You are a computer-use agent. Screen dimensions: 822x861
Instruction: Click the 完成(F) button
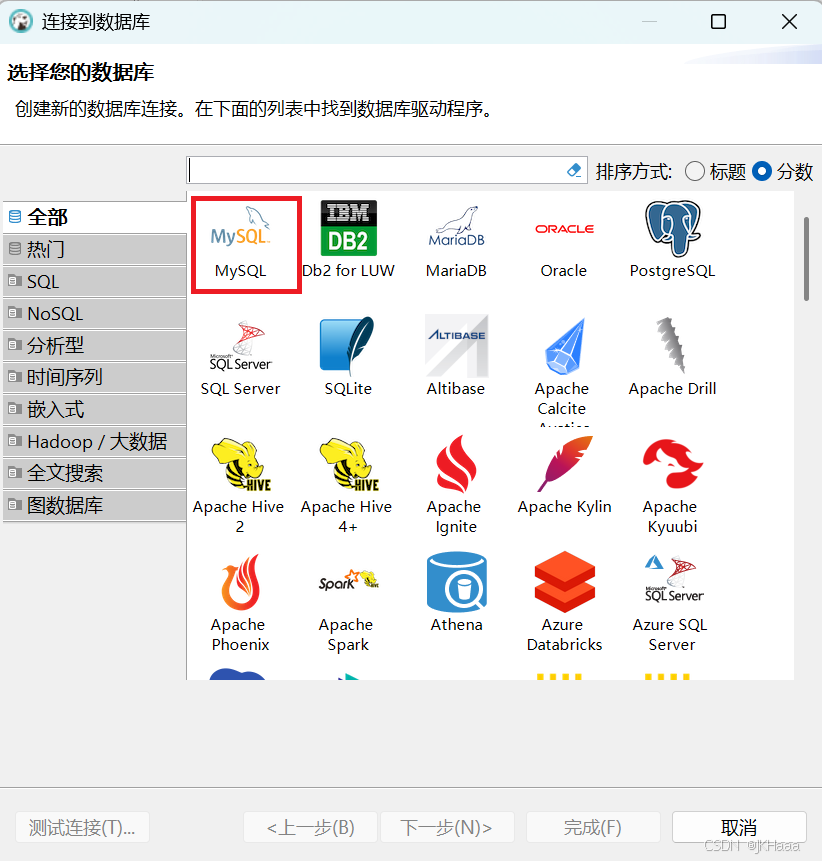click(x=593, y=827)
